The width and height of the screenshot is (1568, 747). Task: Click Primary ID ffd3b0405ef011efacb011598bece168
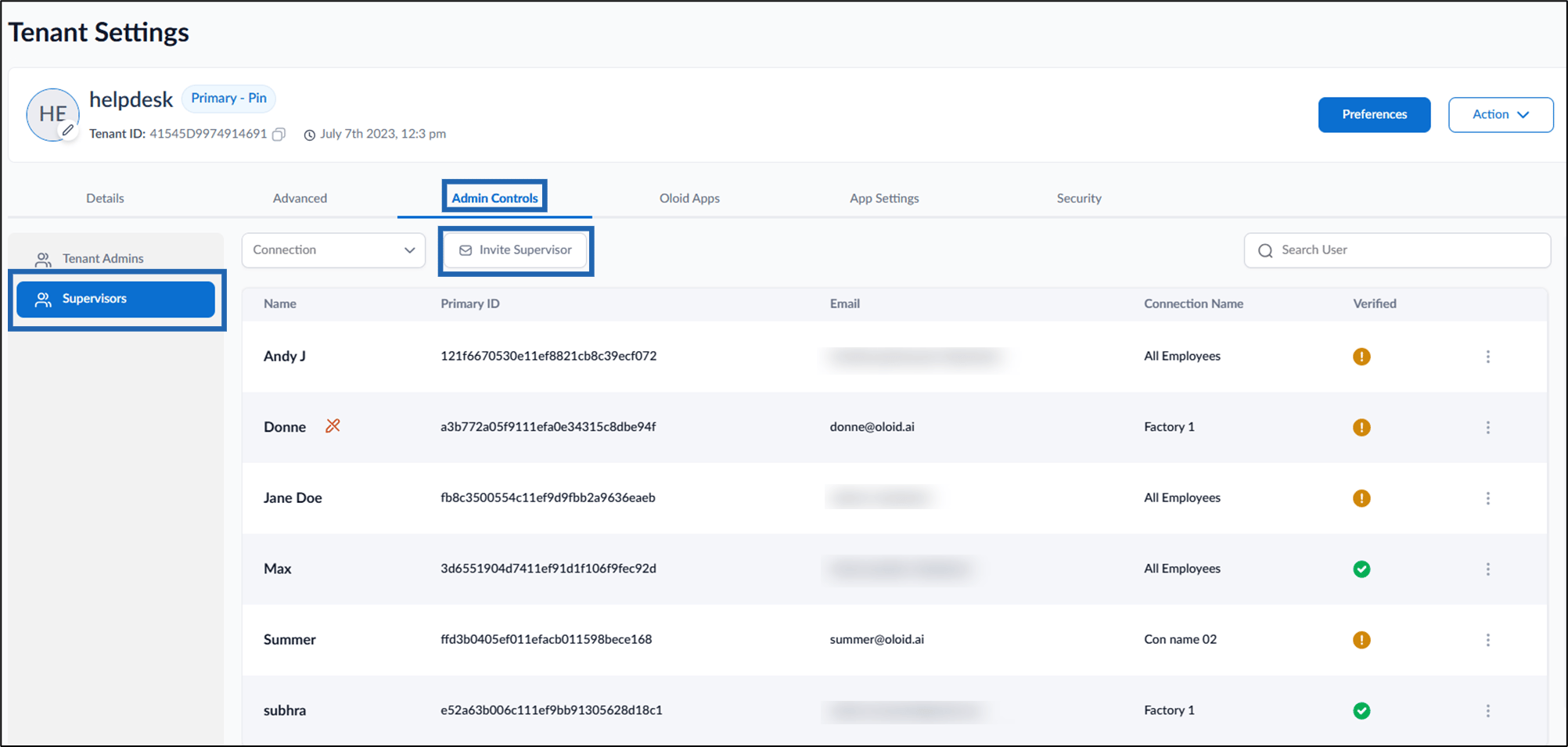pos(546,639)
